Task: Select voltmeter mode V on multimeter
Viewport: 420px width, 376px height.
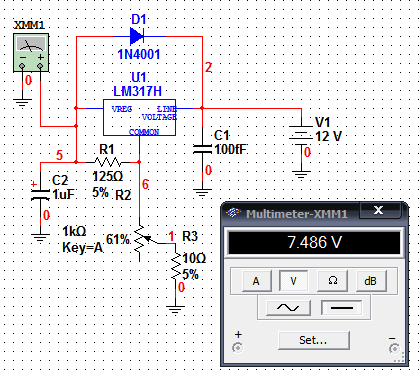Action: [x=294, y=281]
